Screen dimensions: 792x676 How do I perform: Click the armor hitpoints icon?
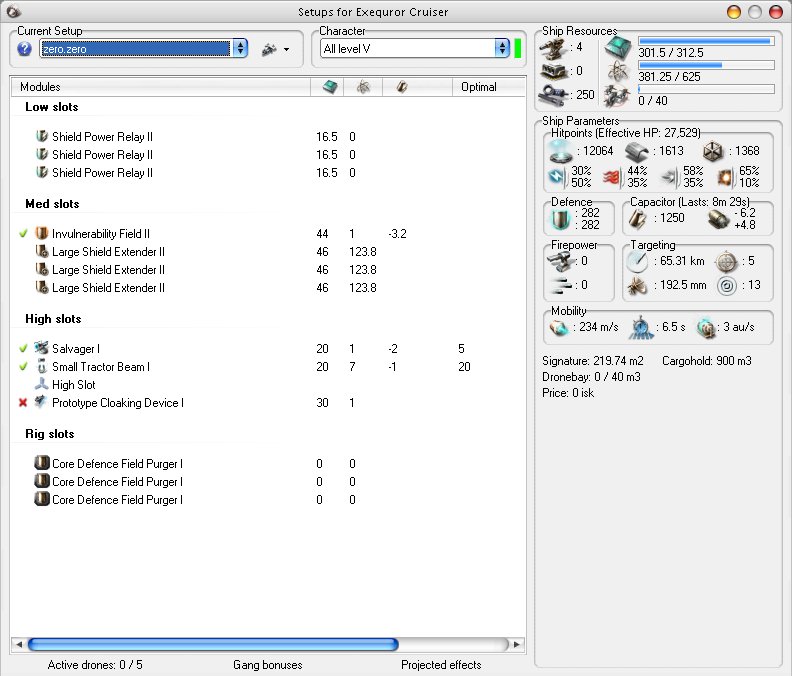(636, 151)
